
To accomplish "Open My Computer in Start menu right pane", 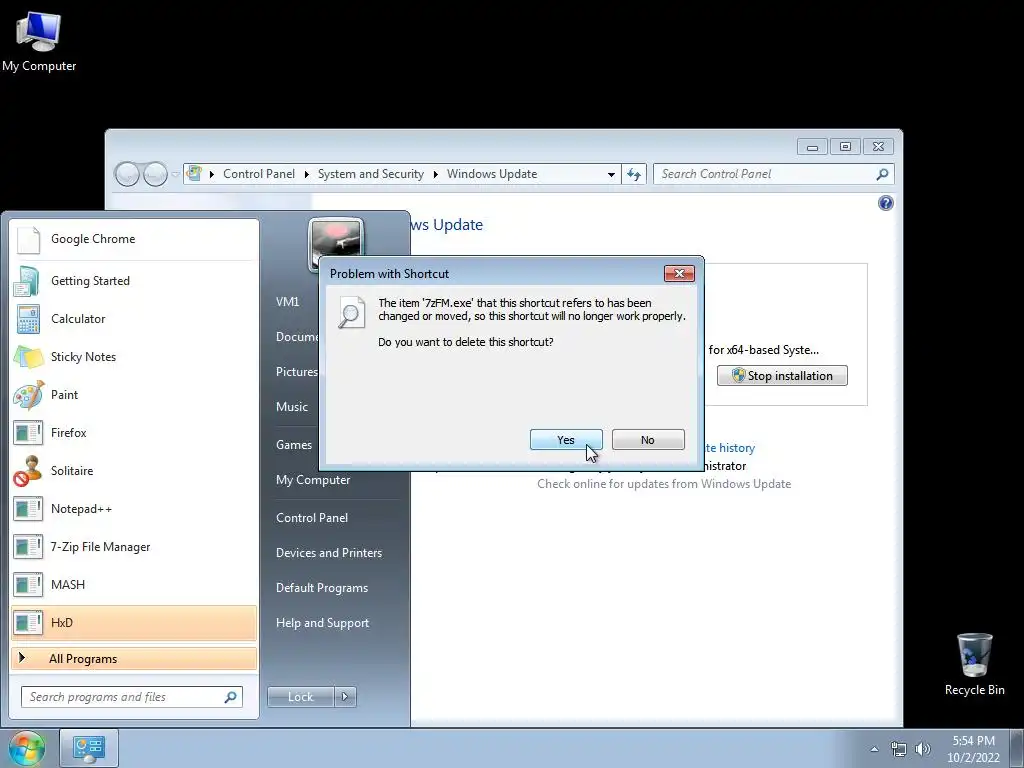I will (313, 480).
